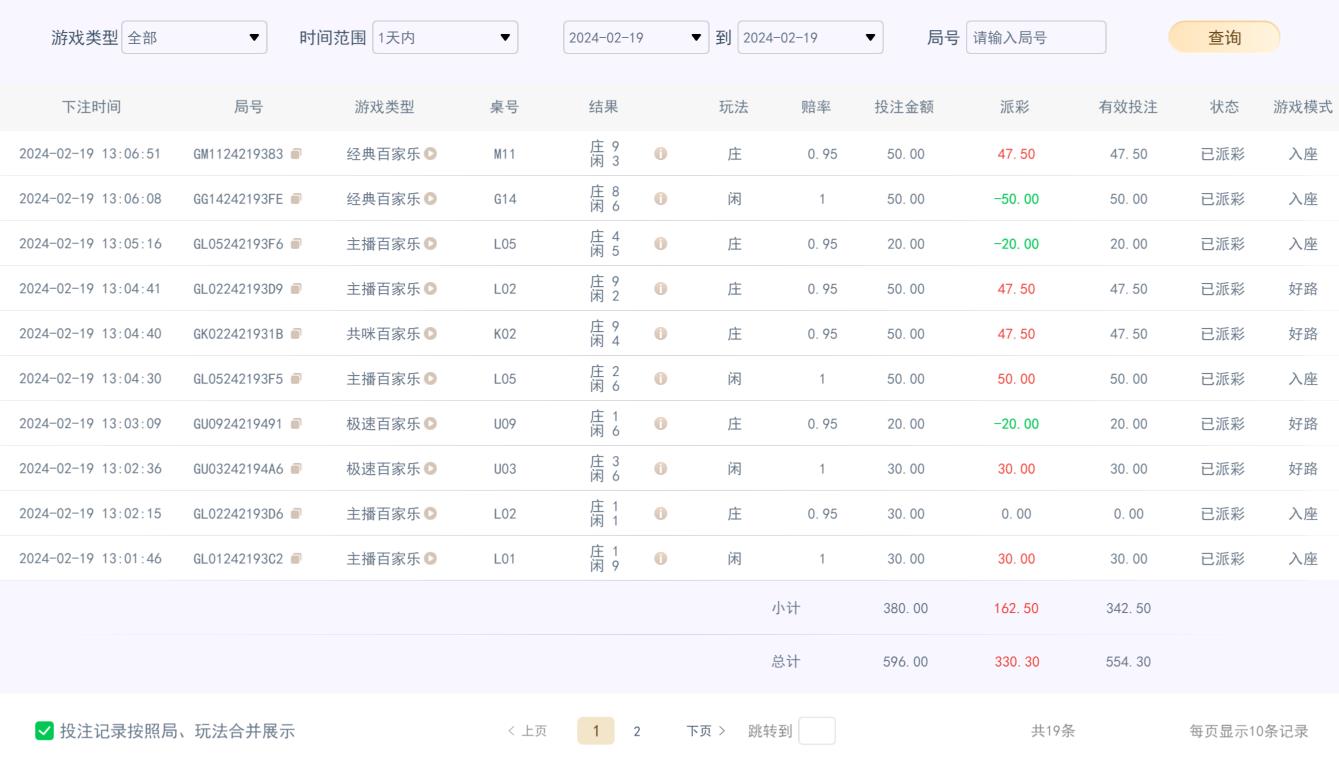Click subtotal payout value 162.50

1015,608
